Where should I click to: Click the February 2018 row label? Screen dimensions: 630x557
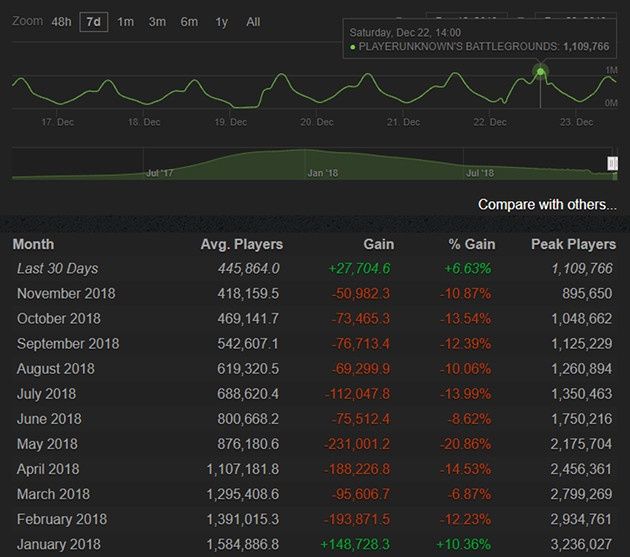[62, 520]
